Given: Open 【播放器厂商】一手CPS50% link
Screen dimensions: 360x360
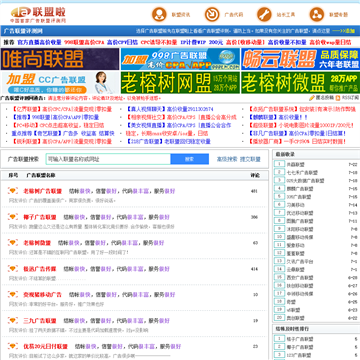Looking at the screenshot, I should [297, 141].
